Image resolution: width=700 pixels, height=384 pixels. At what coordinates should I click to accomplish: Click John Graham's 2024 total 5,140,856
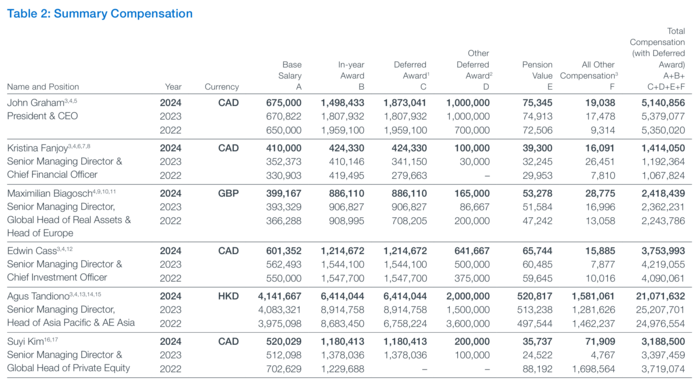click(663, 103)
